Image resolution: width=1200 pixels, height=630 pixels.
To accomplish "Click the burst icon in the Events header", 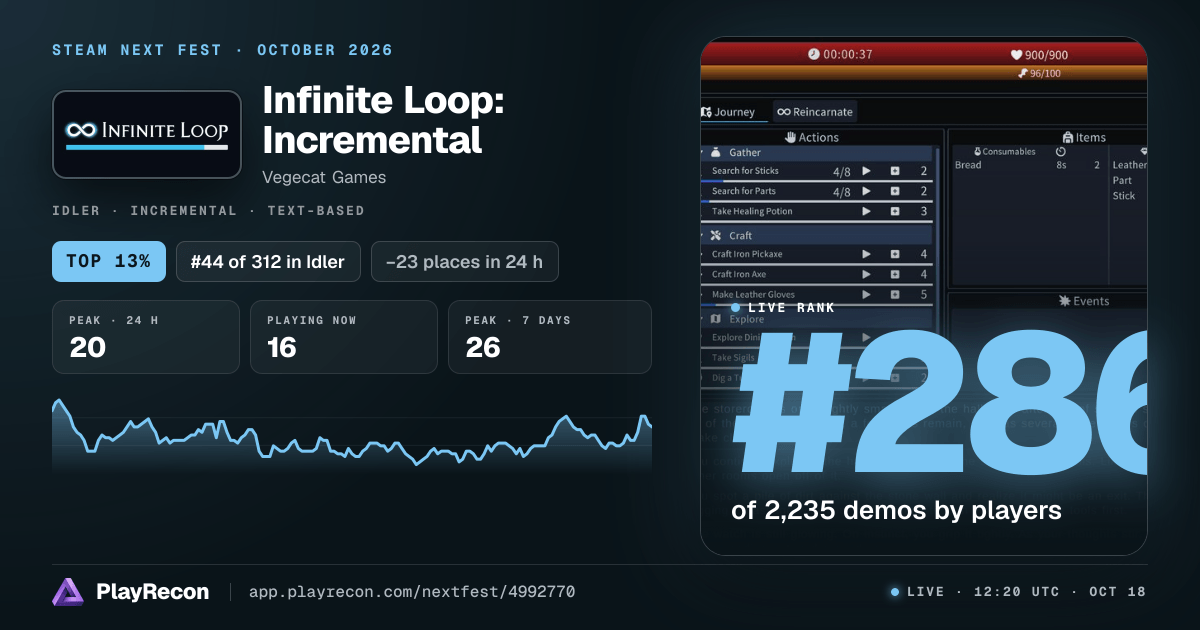I will point(1064,301).
